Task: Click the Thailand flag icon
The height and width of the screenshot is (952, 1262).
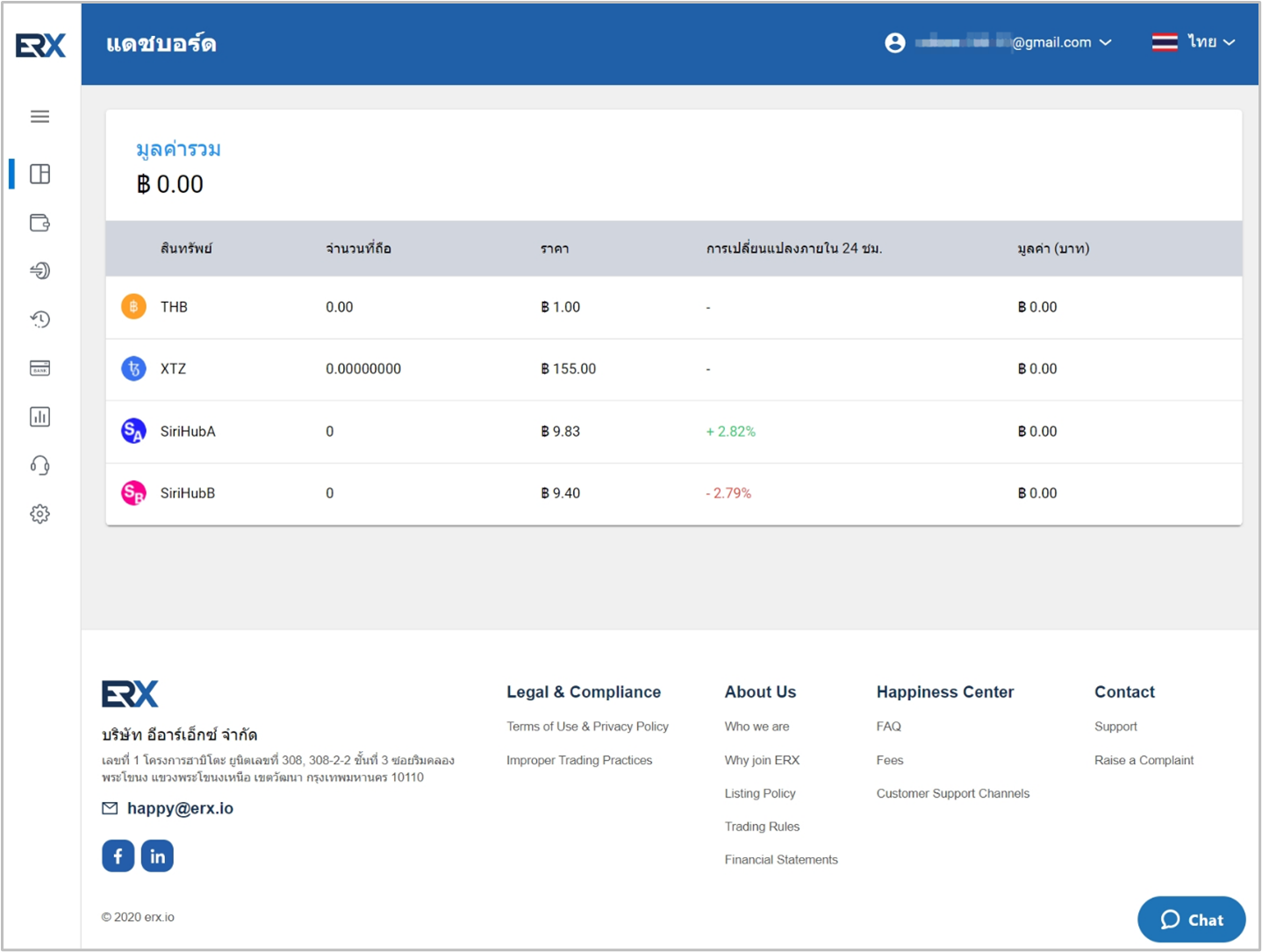Action: 1165,42
